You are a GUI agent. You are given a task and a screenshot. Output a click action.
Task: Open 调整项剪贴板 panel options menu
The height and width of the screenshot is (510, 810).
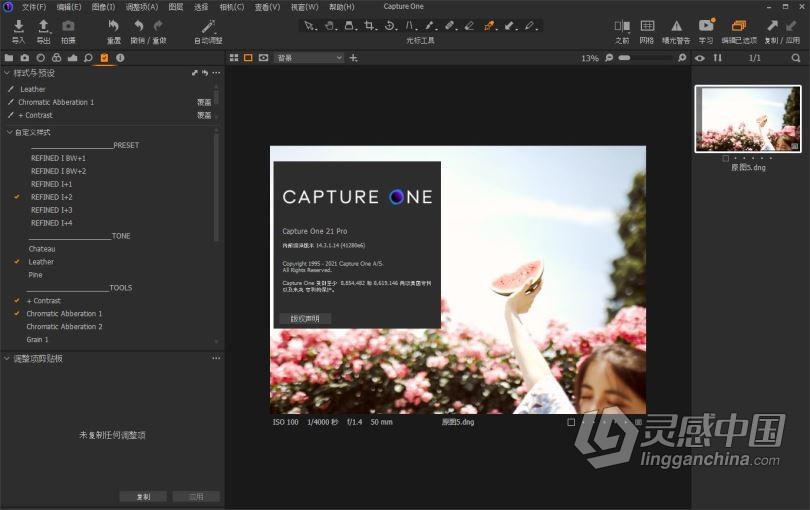[216, 358]
